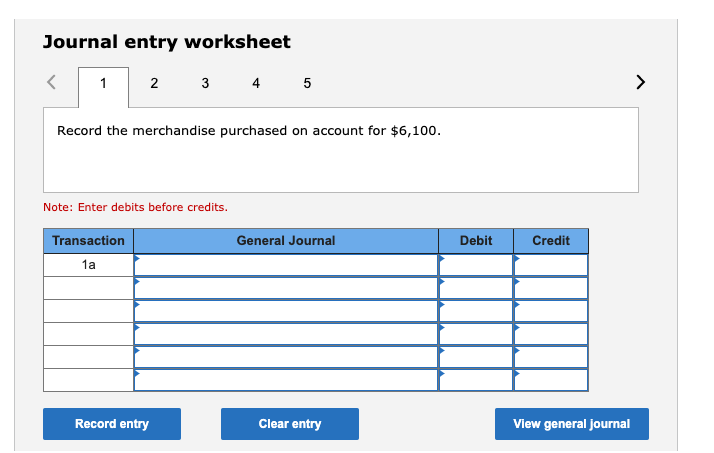Select Debit field in last row
The width and height of the screenshot is (714, 453).
(476, 380)
